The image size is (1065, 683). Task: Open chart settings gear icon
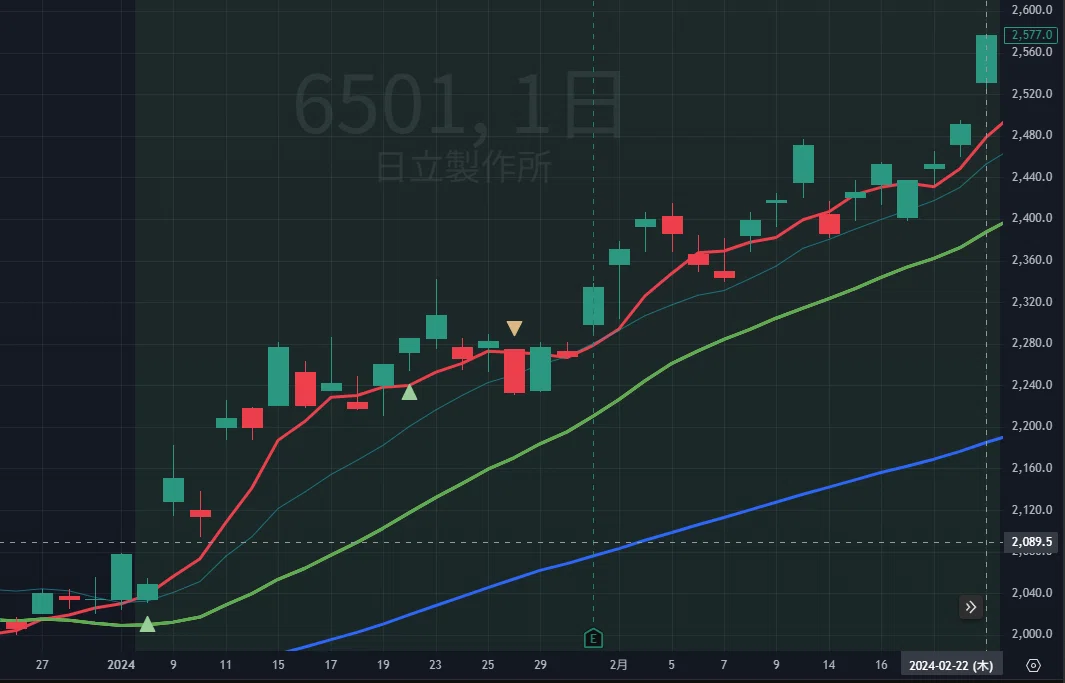pos(1033,665)
